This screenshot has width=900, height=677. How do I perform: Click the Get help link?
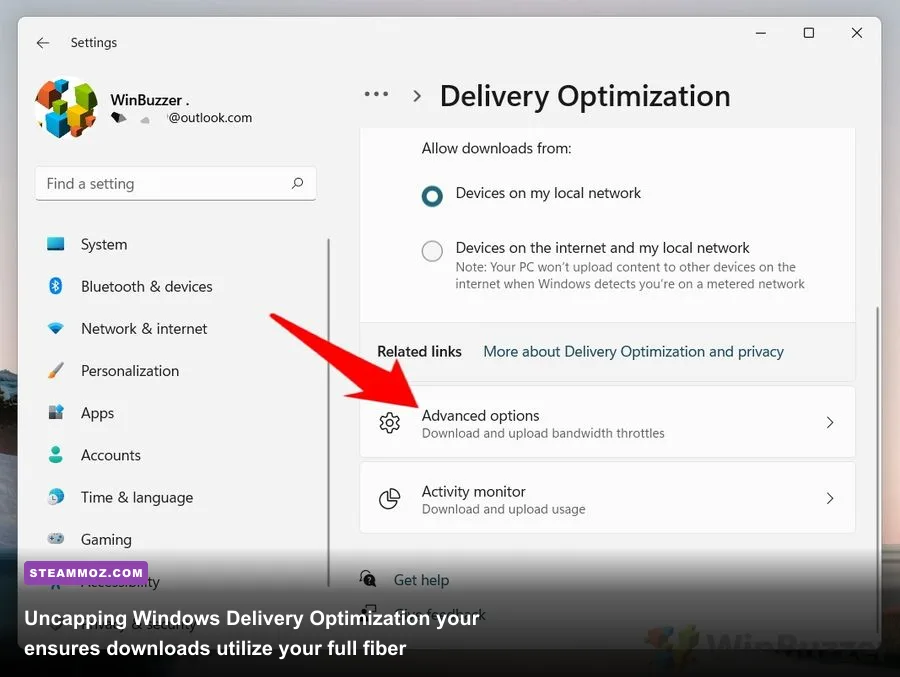coord(421,580)
